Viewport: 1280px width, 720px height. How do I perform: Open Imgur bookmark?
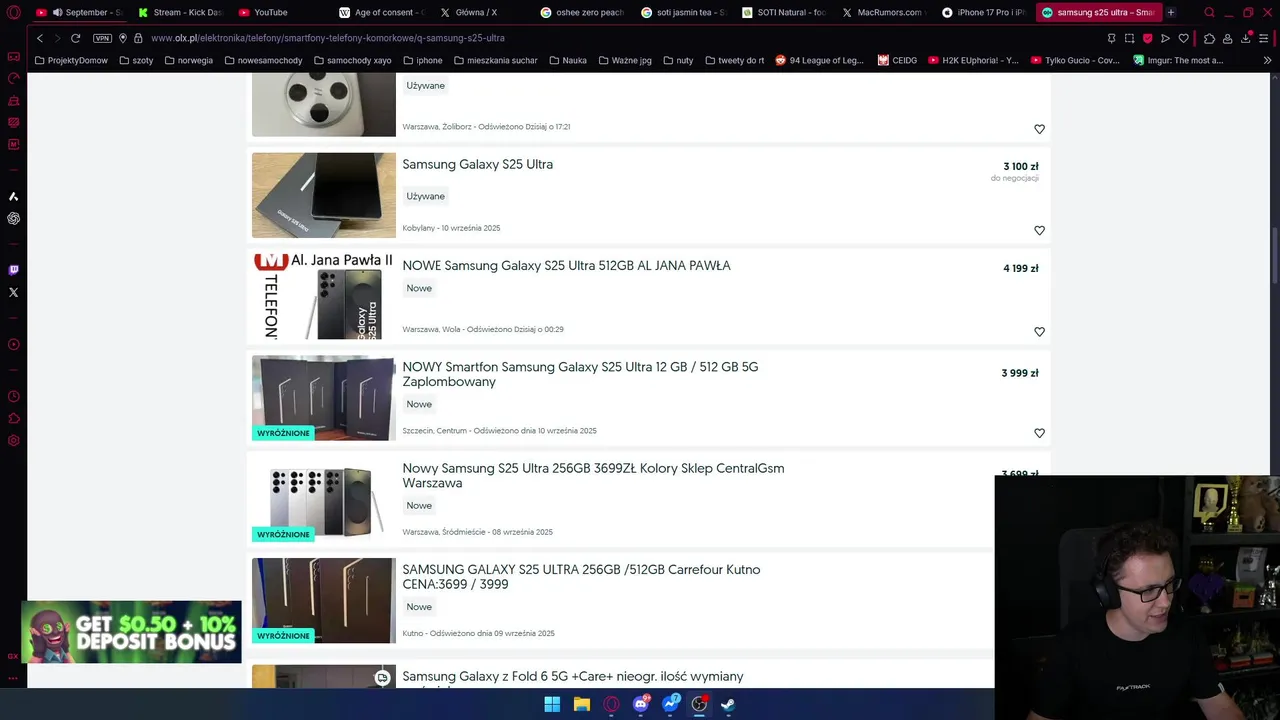click(1178, 60)
